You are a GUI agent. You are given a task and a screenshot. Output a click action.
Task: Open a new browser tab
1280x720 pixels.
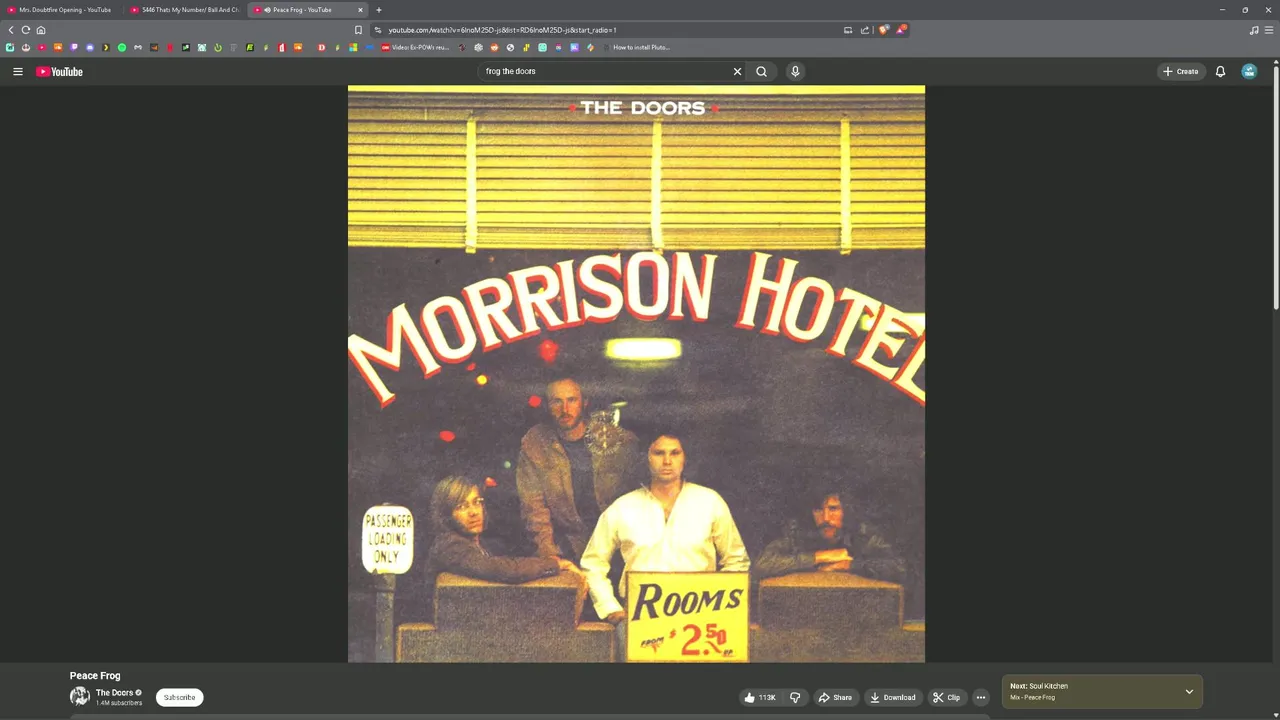tap(379, 10)
